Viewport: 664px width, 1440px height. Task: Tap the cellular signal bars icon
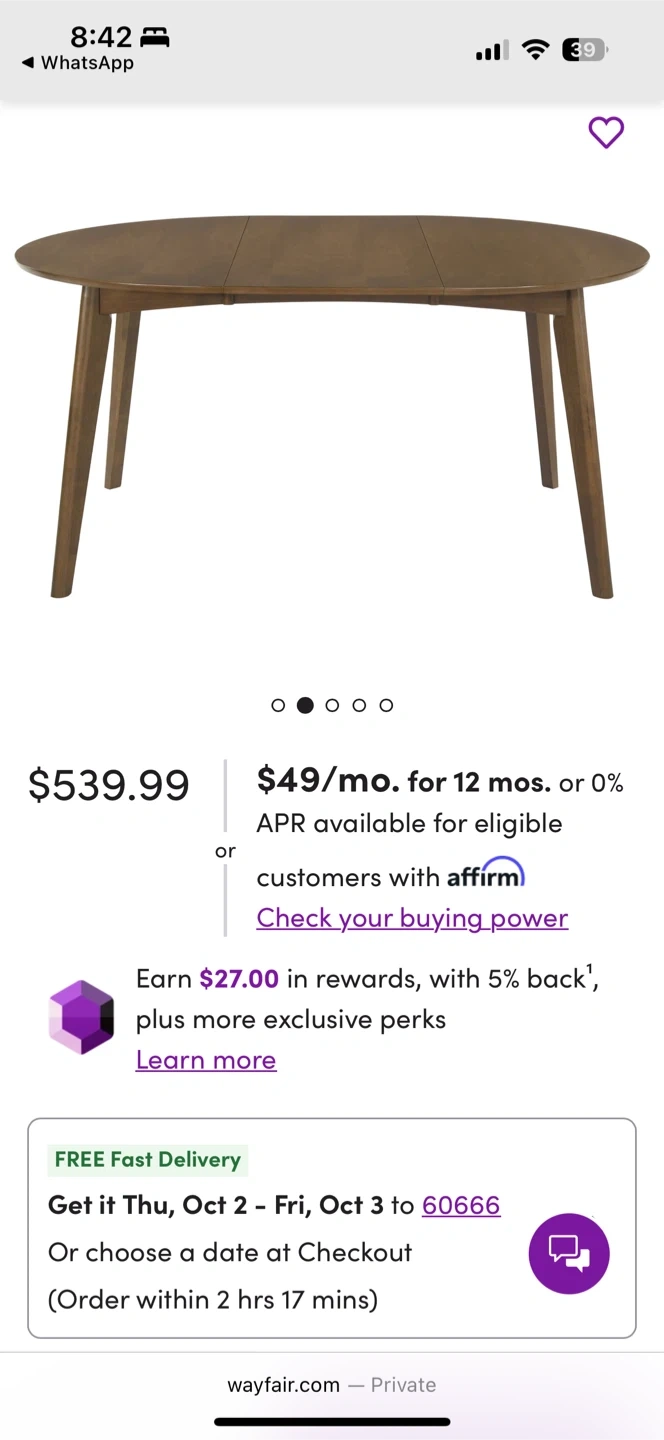point(491,50)
